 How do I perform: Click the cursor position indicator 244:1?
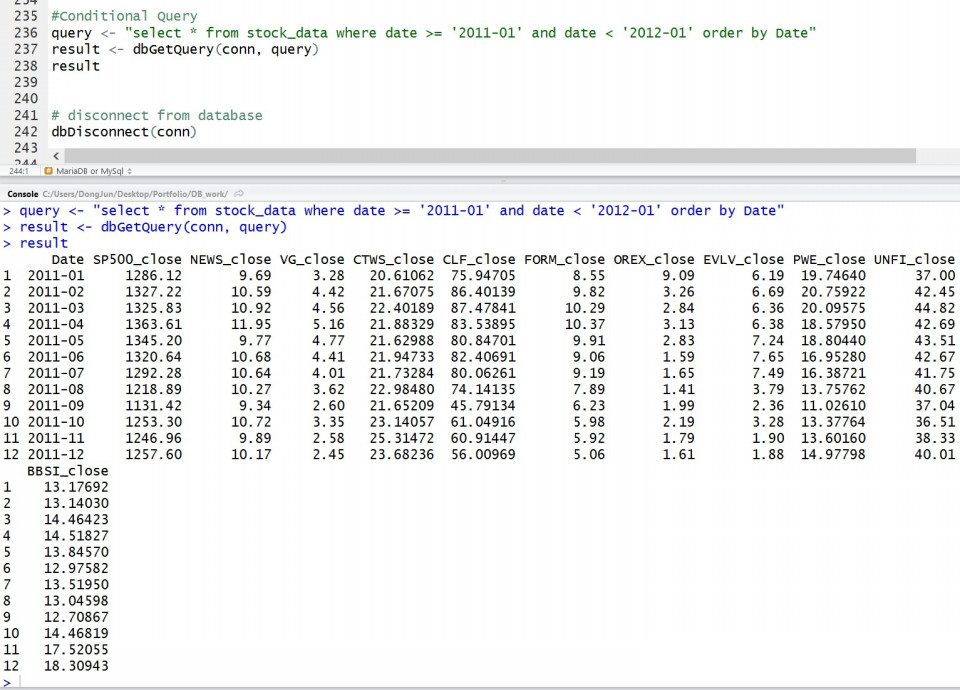(x=18, y=171)
